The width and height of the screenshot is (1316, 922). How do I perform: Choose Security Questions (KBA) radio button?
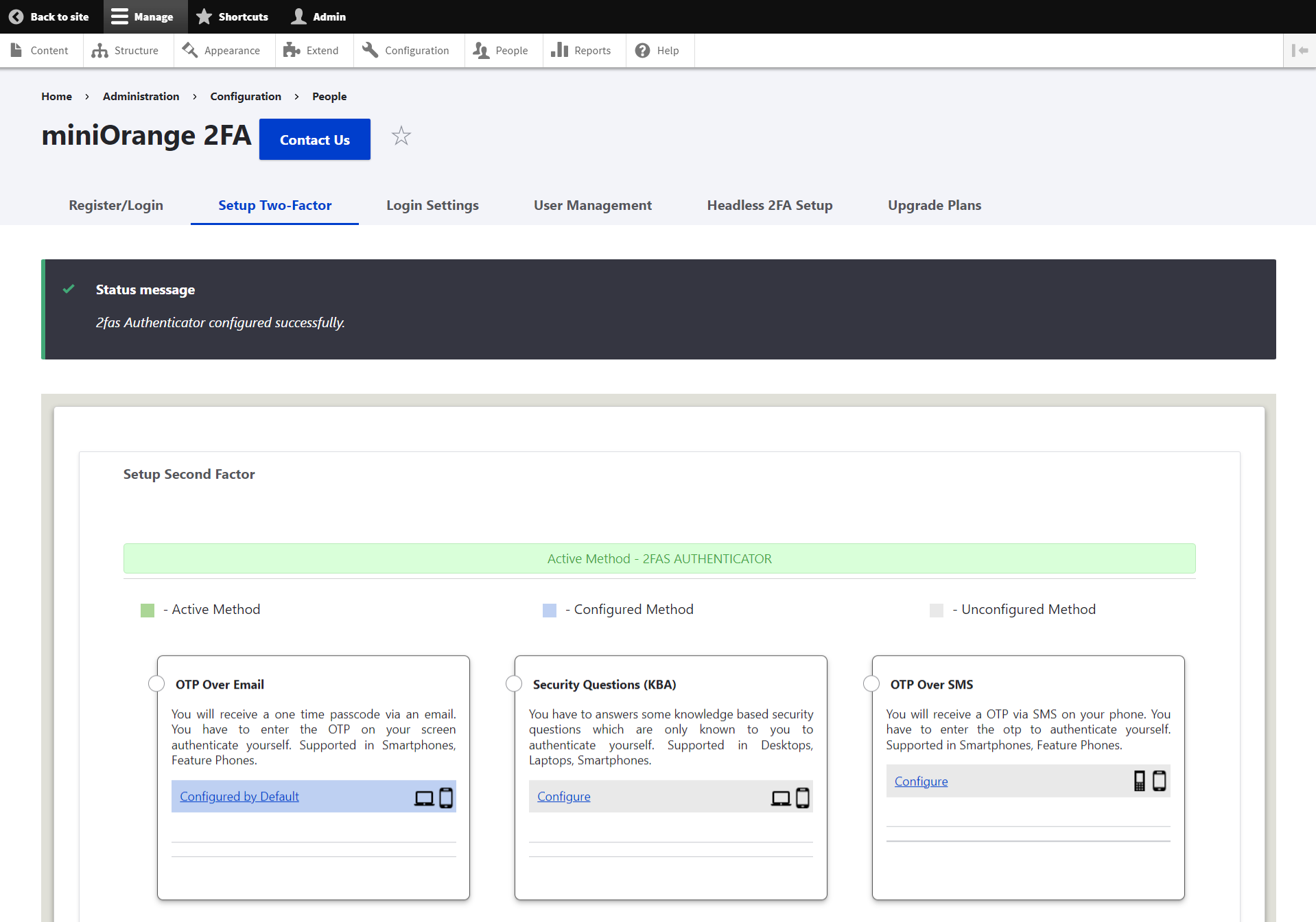click(x=513, y=683)
